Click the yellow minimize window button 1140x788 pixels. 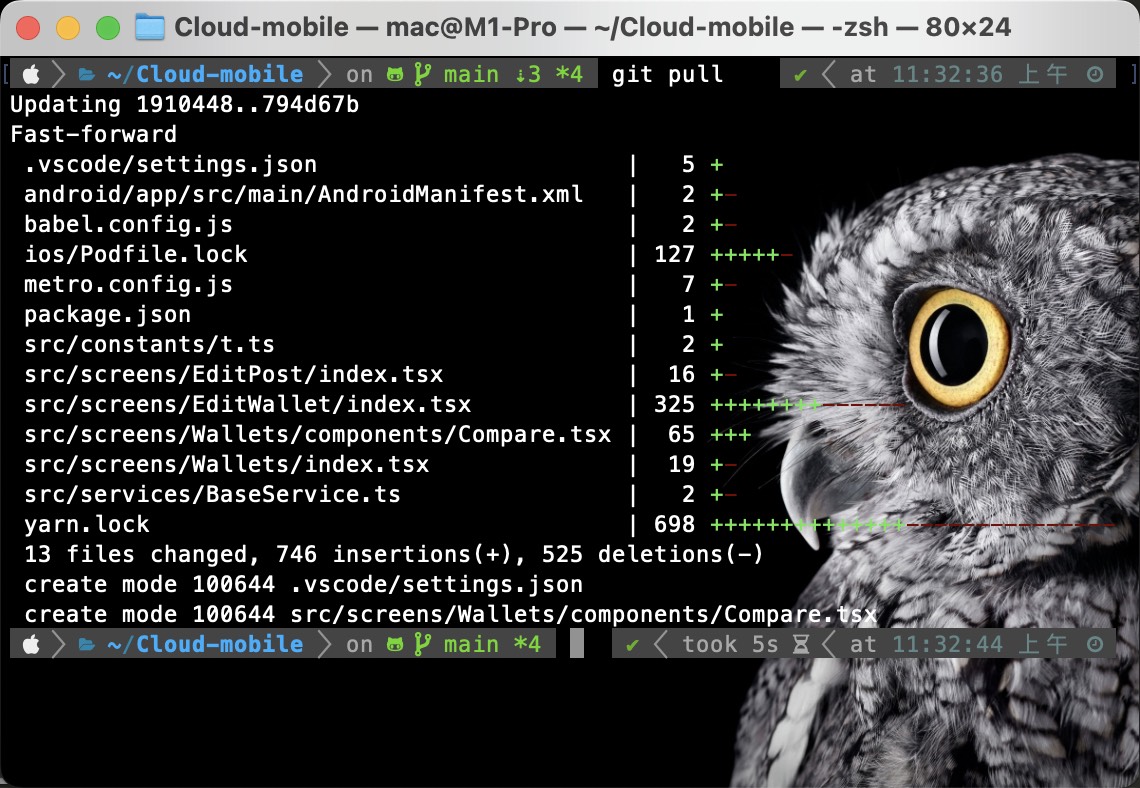68,27
